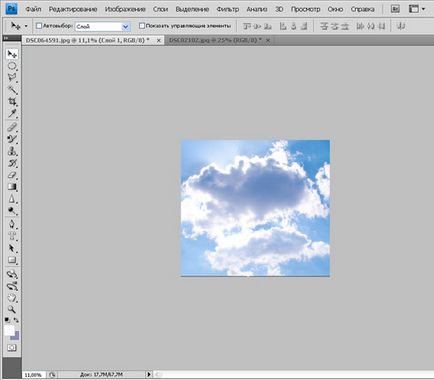The image size is (434, 380).
Task: Select the Move tool in the toolbox
Action: (12, 54)
